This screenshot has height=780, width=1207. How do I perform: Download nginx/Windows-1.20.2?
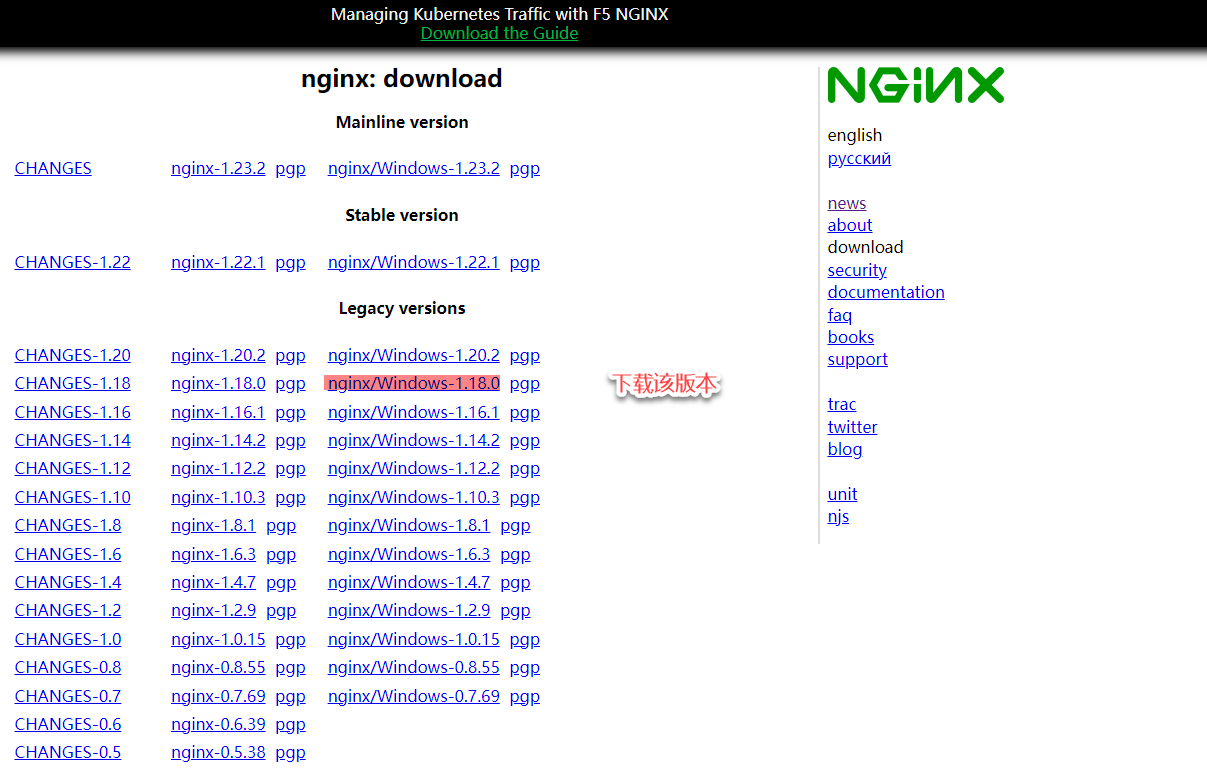(414, 355)
